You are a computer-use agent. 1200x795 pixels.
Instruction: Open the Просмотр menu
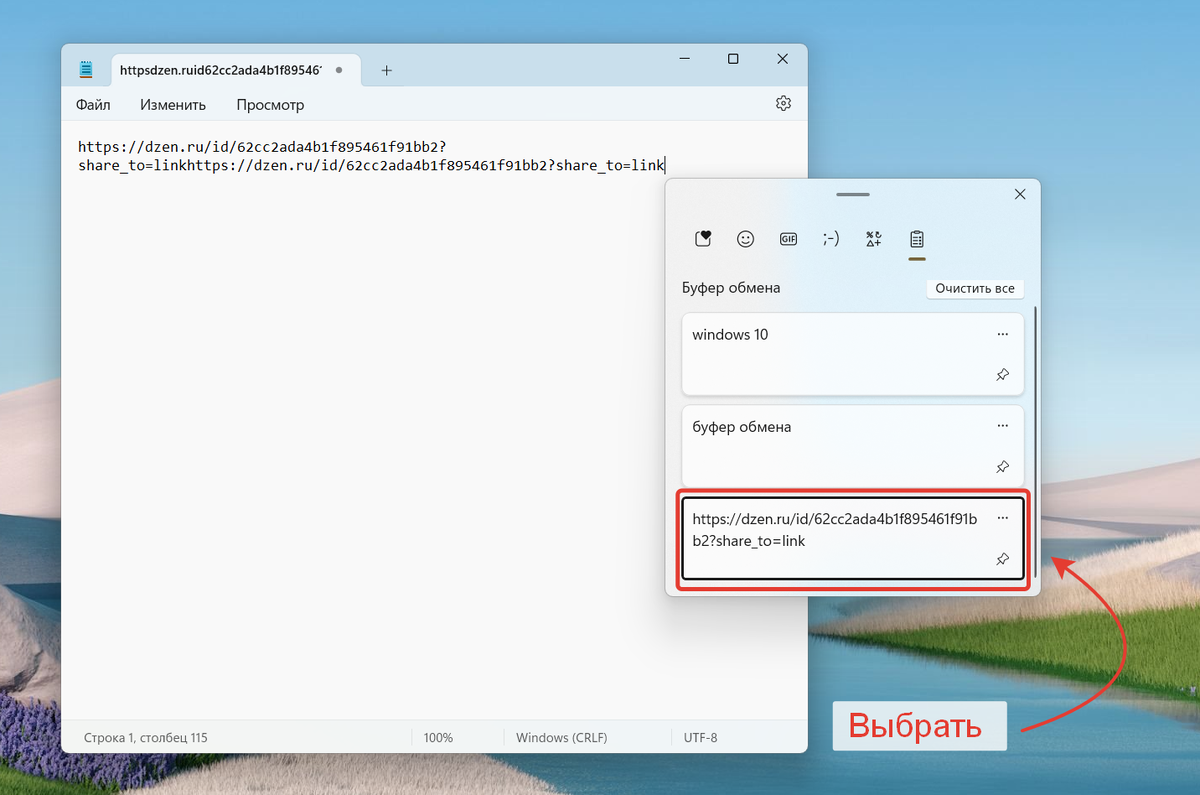(x=270, y=105)
